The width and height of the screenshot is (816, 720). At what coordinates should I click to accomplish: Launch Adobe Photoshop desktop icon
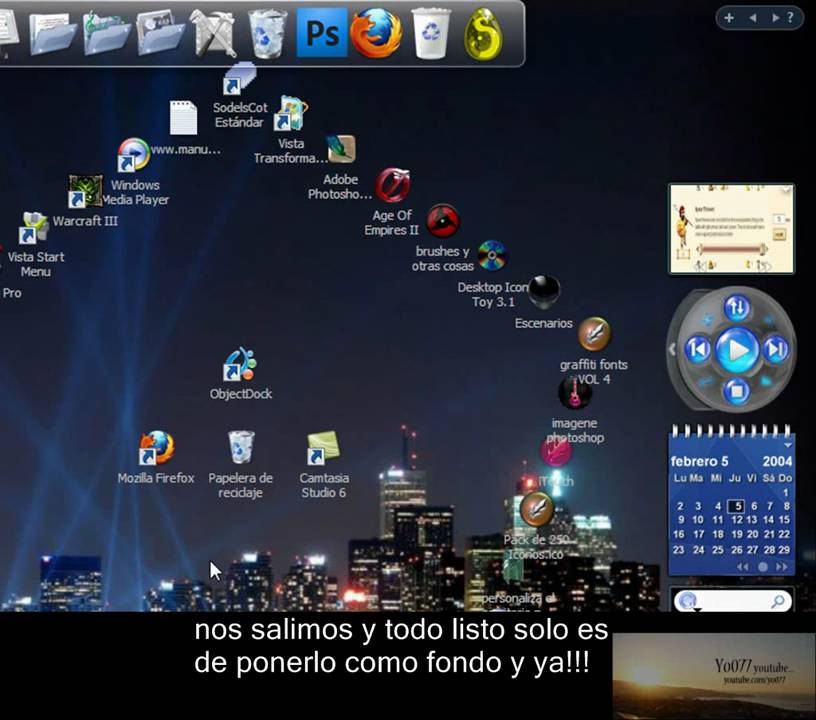[x=341, y=149]
